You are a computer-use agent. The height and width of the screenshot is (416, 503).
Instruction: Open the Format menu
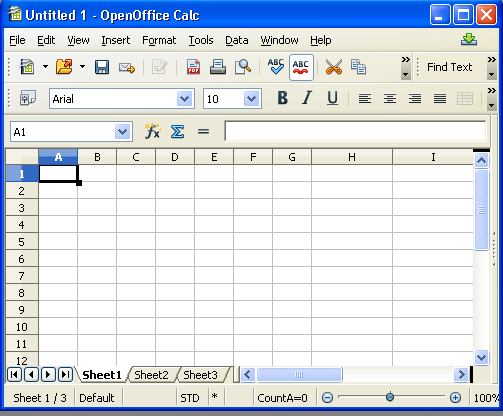click(x=159, y=40)
